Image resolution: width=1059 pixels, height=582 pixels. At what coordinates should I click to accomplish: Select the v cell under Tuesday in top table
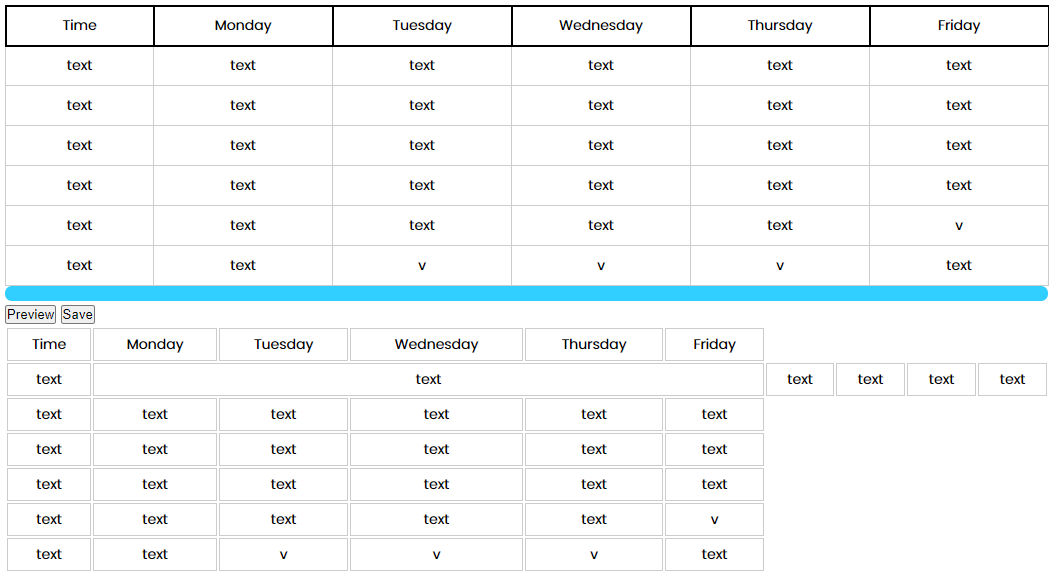[x=421, y=265]
